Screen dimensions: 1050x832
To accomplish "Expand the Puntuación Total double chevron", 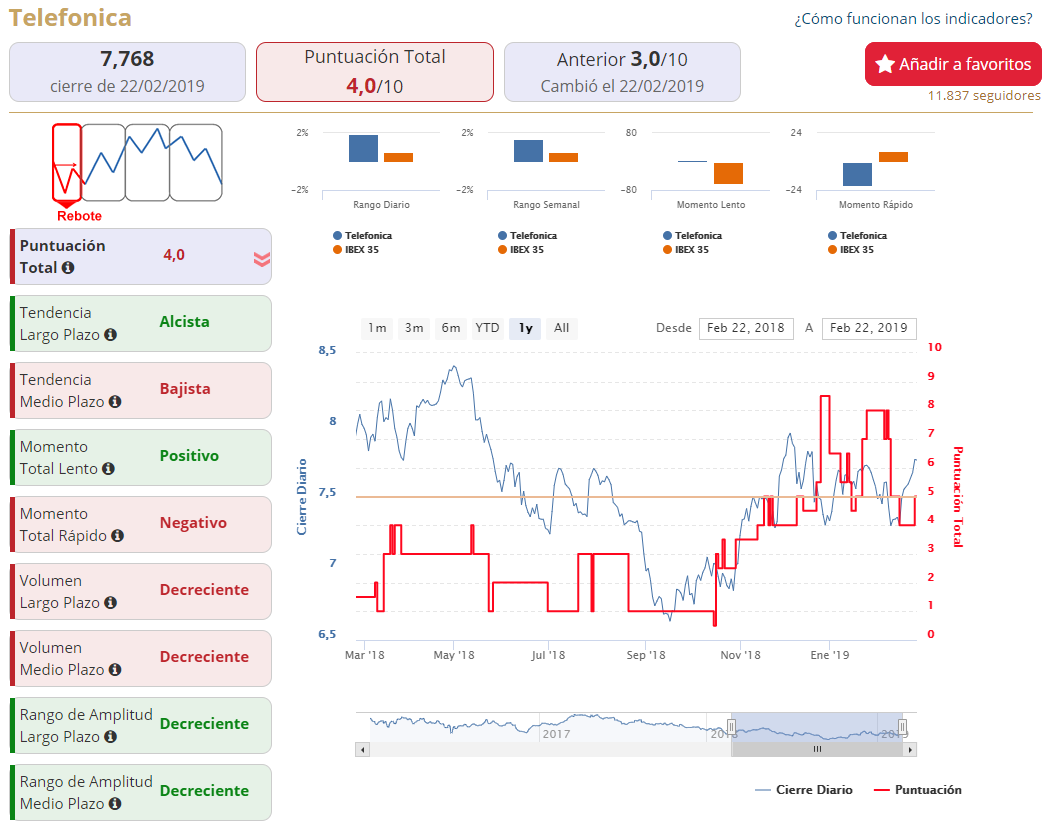I will tap(262, 259).
